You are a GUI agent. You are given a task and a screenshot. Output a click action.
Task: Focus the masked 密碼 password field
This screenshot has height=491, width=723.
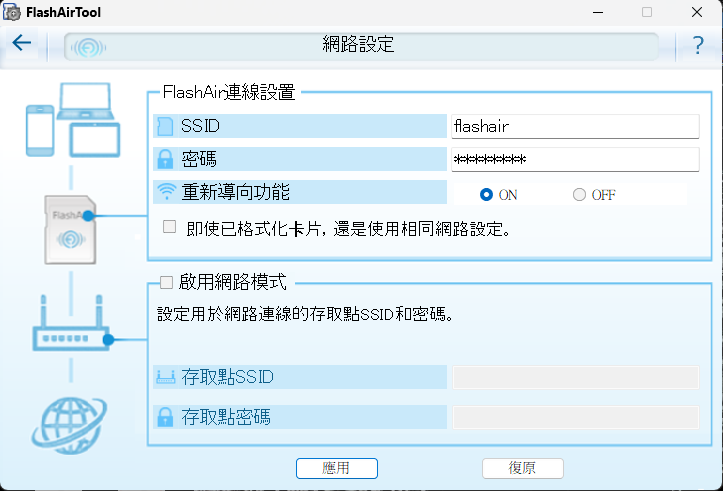pyautogui.click(x=575, y=160)
